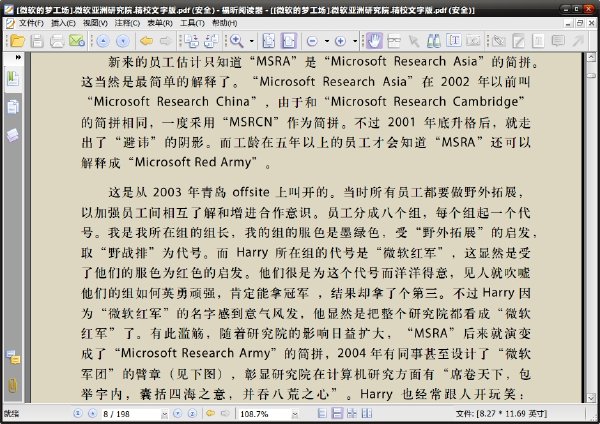Viewport: 600px width, 424px height.
Task: Open the zoom in dropdown arrow
Action: (x=355, y=41)
